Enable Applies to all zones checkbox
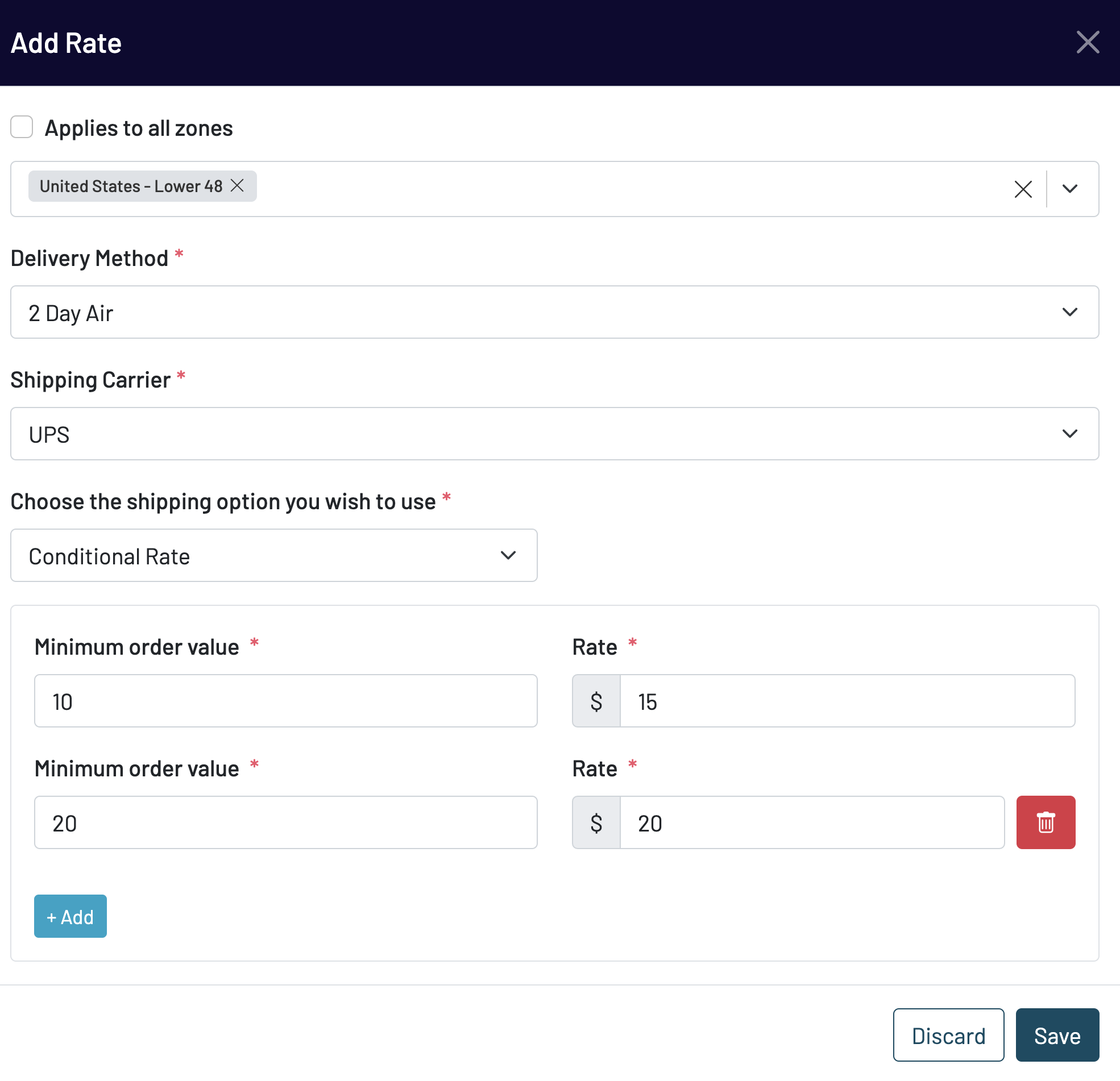Image resolution: width=1120 pixels, height=1081 pixels. pyautogui.click(x=22, y=127)
